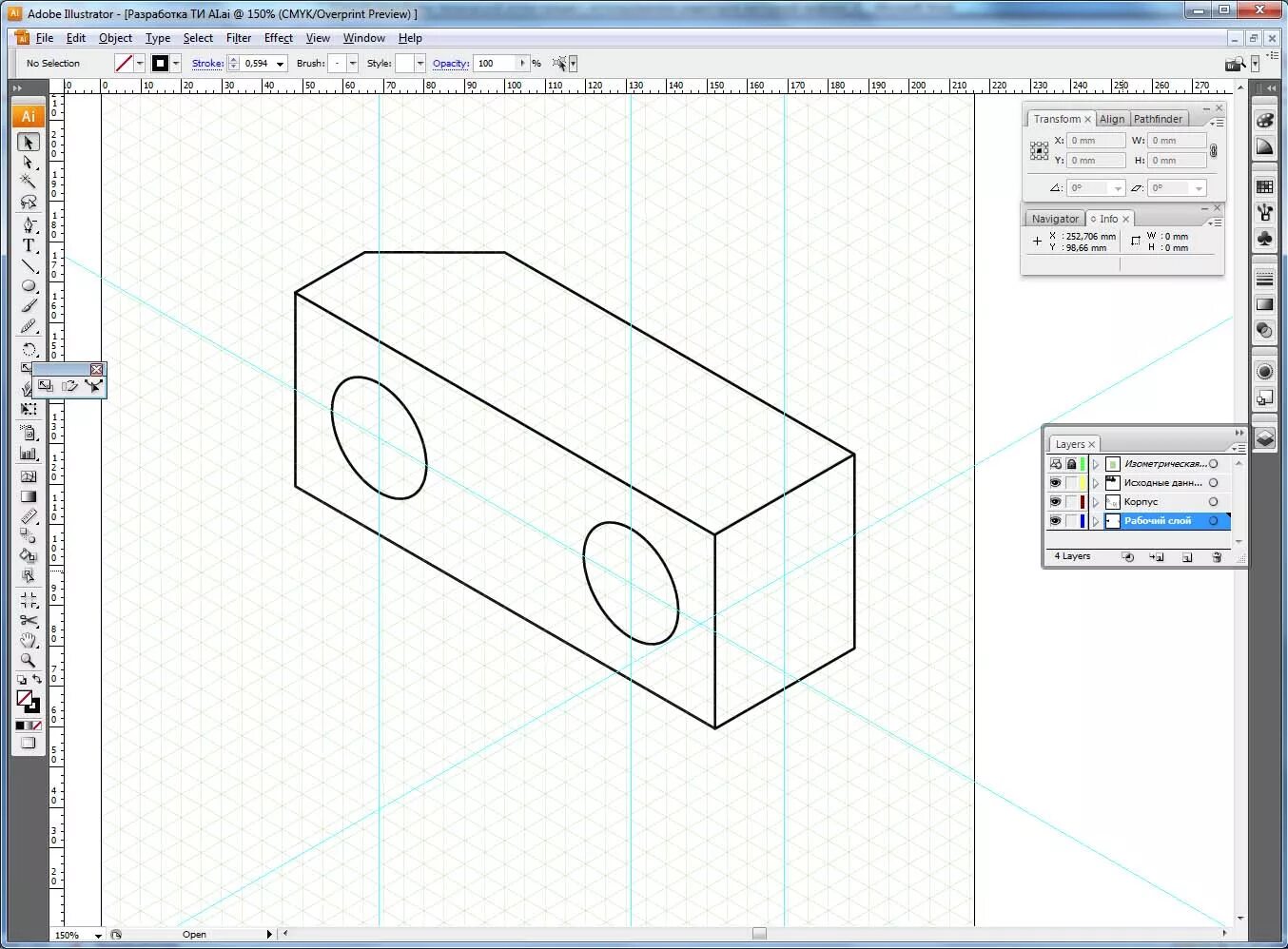
Task: Switch to the Align tab
Action: tap(1112, 119)
